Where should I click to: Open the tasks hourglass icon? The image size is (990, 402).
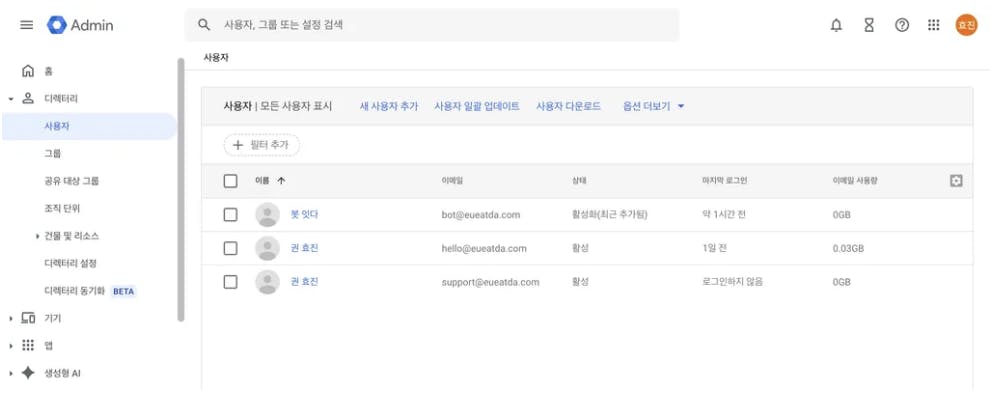869,25
